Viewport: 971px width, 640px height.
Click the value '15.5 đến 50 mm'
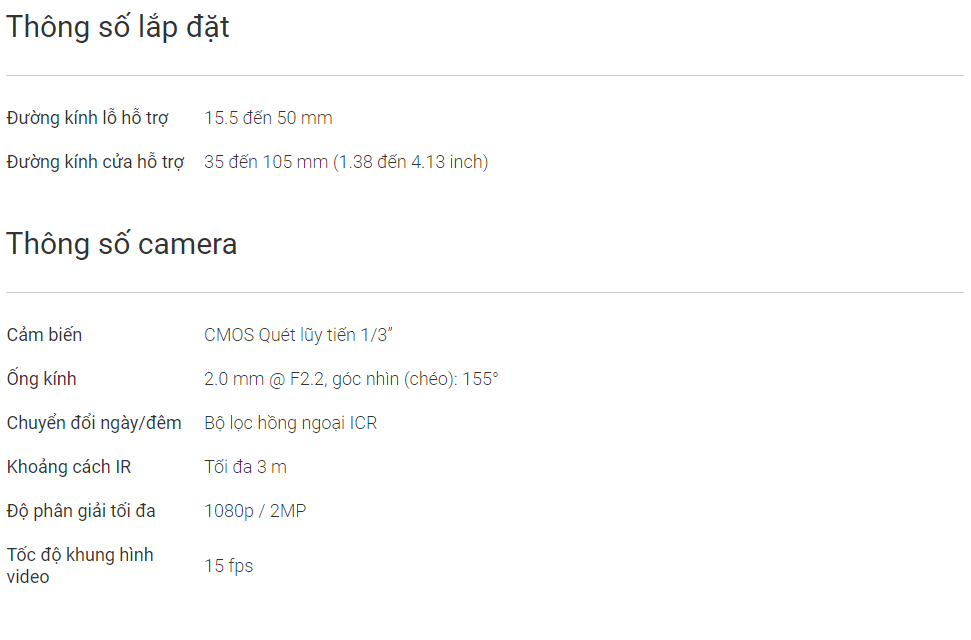coord(268,118)
